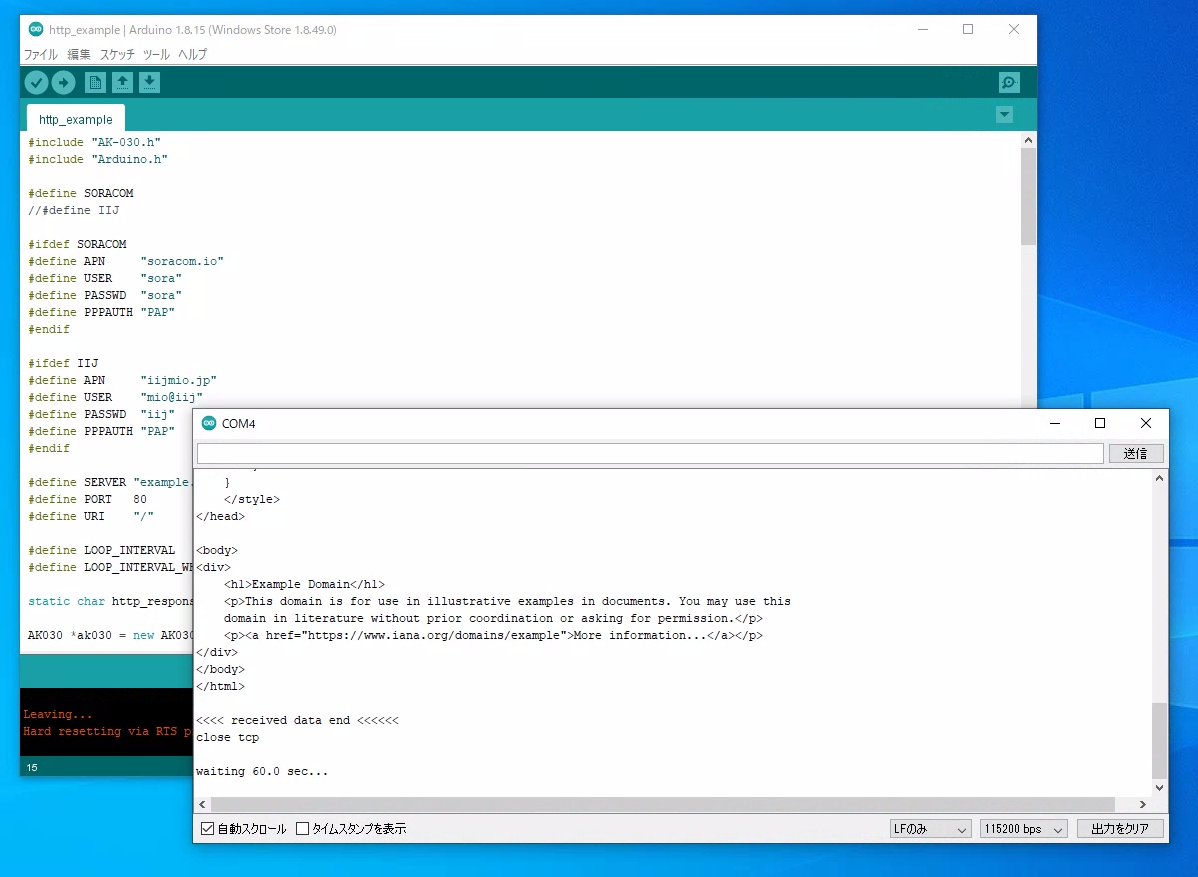Click '<<<< received data end <<<<<<' line
The width and height of the screenshot is (1198, 877).
[x=297, y=720]
